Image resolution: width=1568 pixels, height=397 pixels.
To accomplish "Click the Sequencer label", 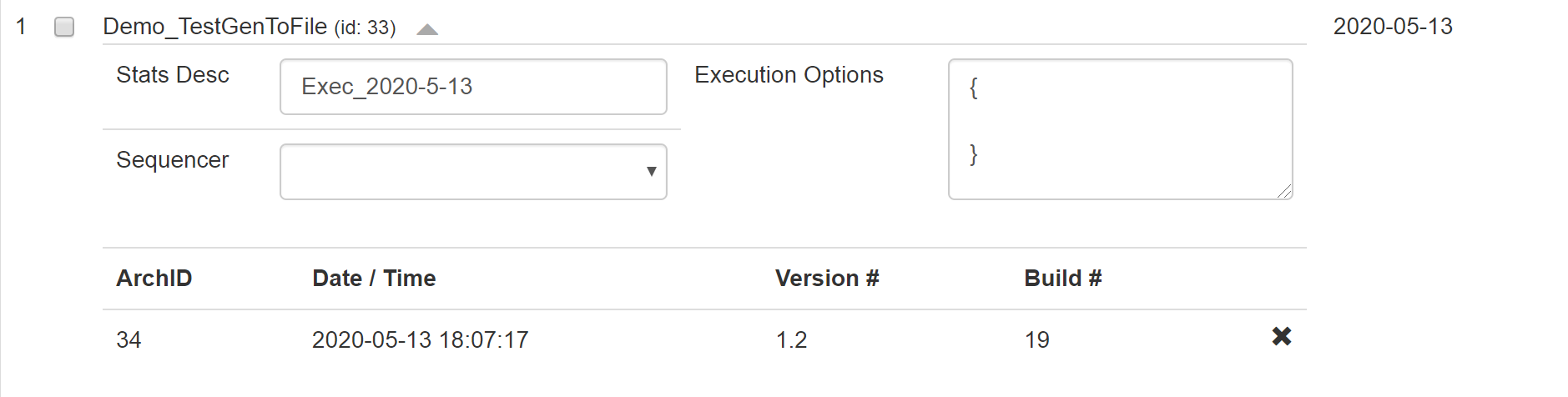I will point(173,160).
